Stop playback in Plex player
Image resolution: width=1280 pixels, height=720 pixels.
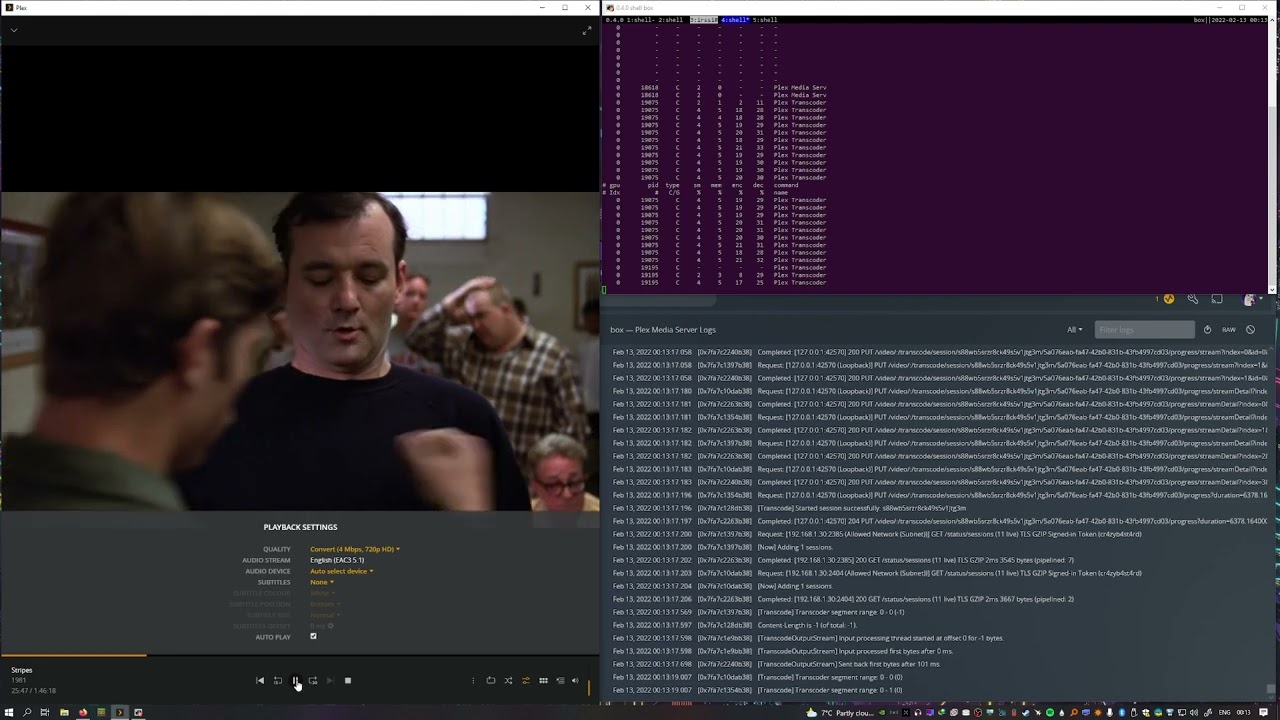coord(348,681)
